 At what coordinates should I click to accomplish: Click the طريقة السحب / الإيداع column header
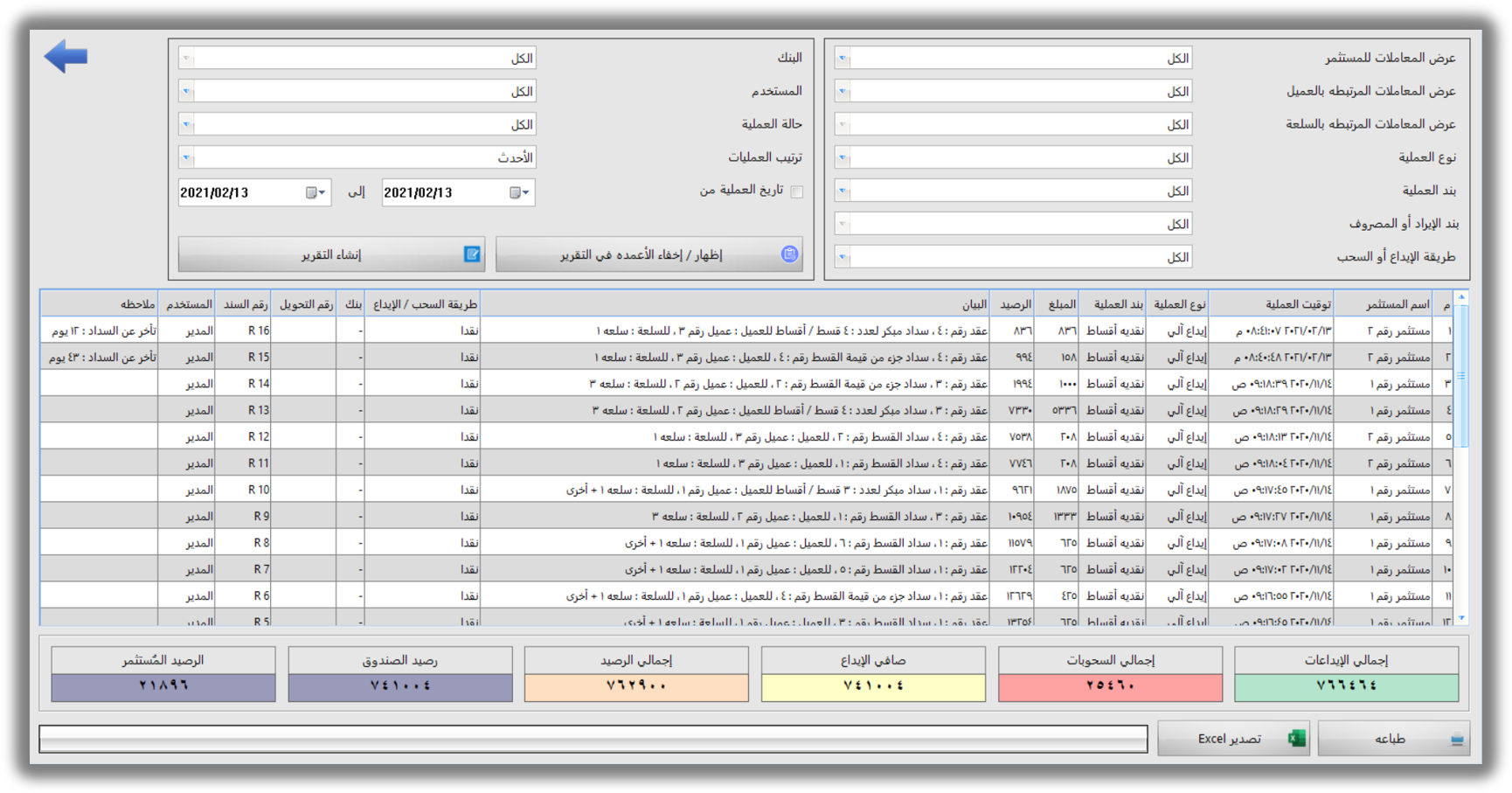(x=422, y=304)
